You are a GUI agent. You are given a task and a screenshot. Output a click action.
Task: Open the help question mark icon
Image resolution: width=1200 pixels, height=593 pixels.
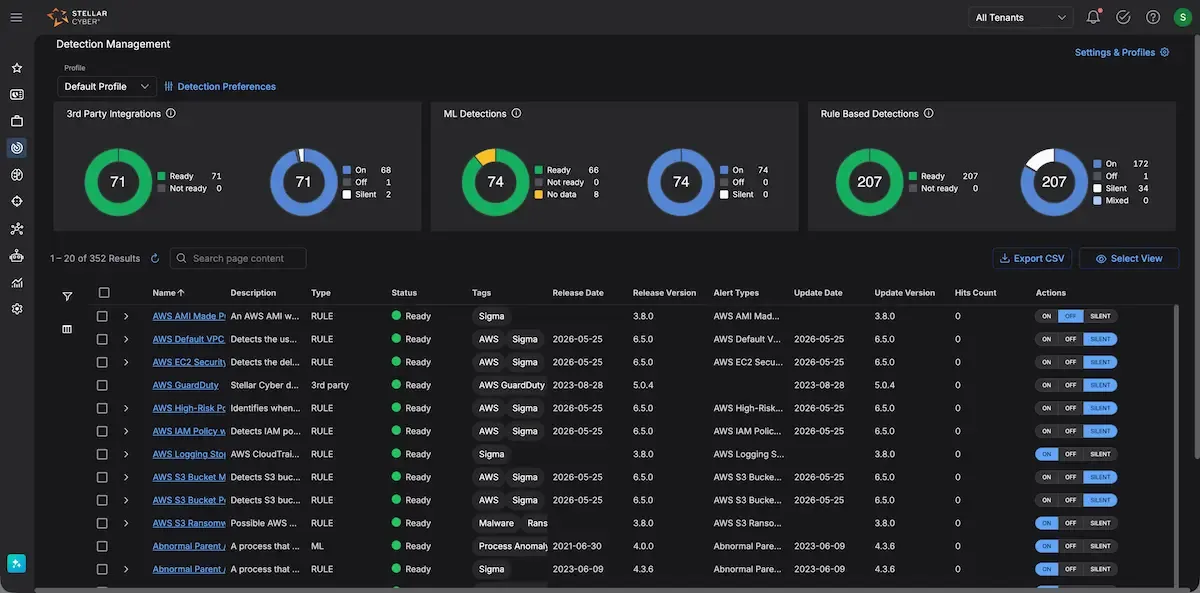pyautogui.click(x=1153, y=17)
